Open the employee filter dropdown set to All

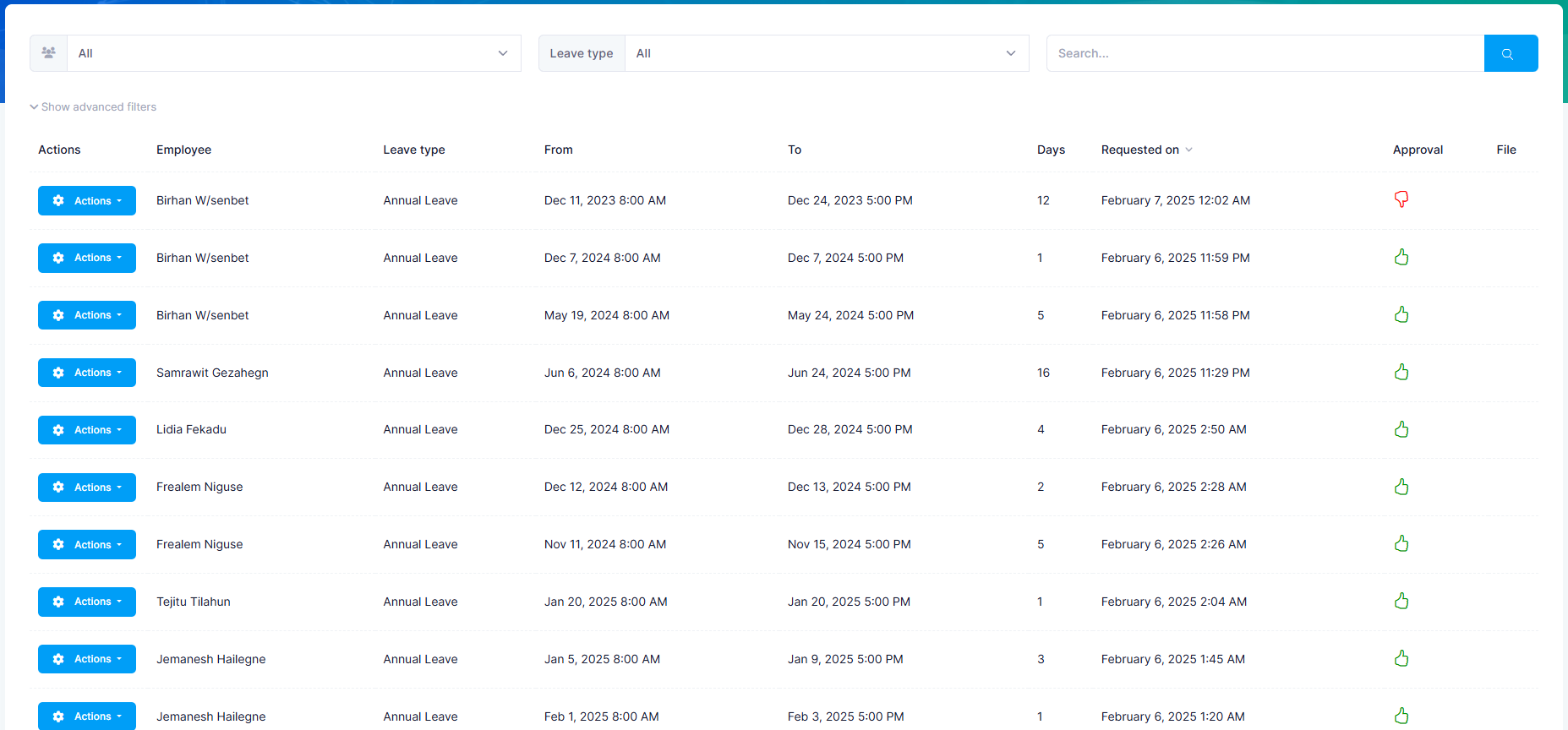(x=292, y=53)
